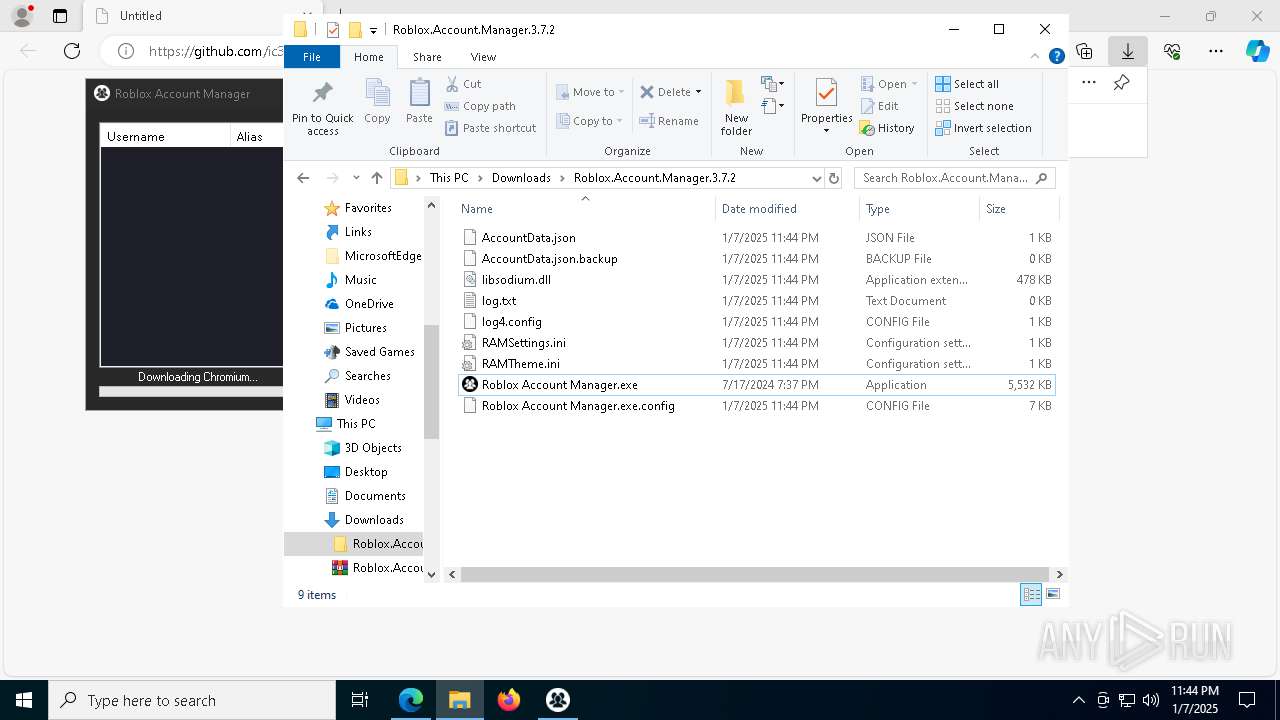This screenshot has width=1280, height=720.
Task: Click the Cut scissors icon
Action: click(452, 84)
